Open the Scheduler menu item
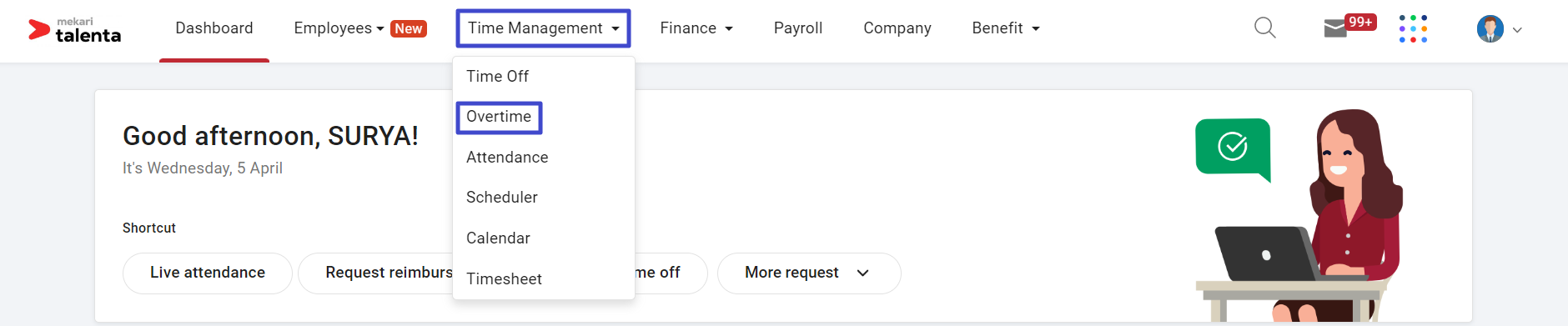This screenshot has height=326, width=1568. pyautogui.click(x=502, y=198)
